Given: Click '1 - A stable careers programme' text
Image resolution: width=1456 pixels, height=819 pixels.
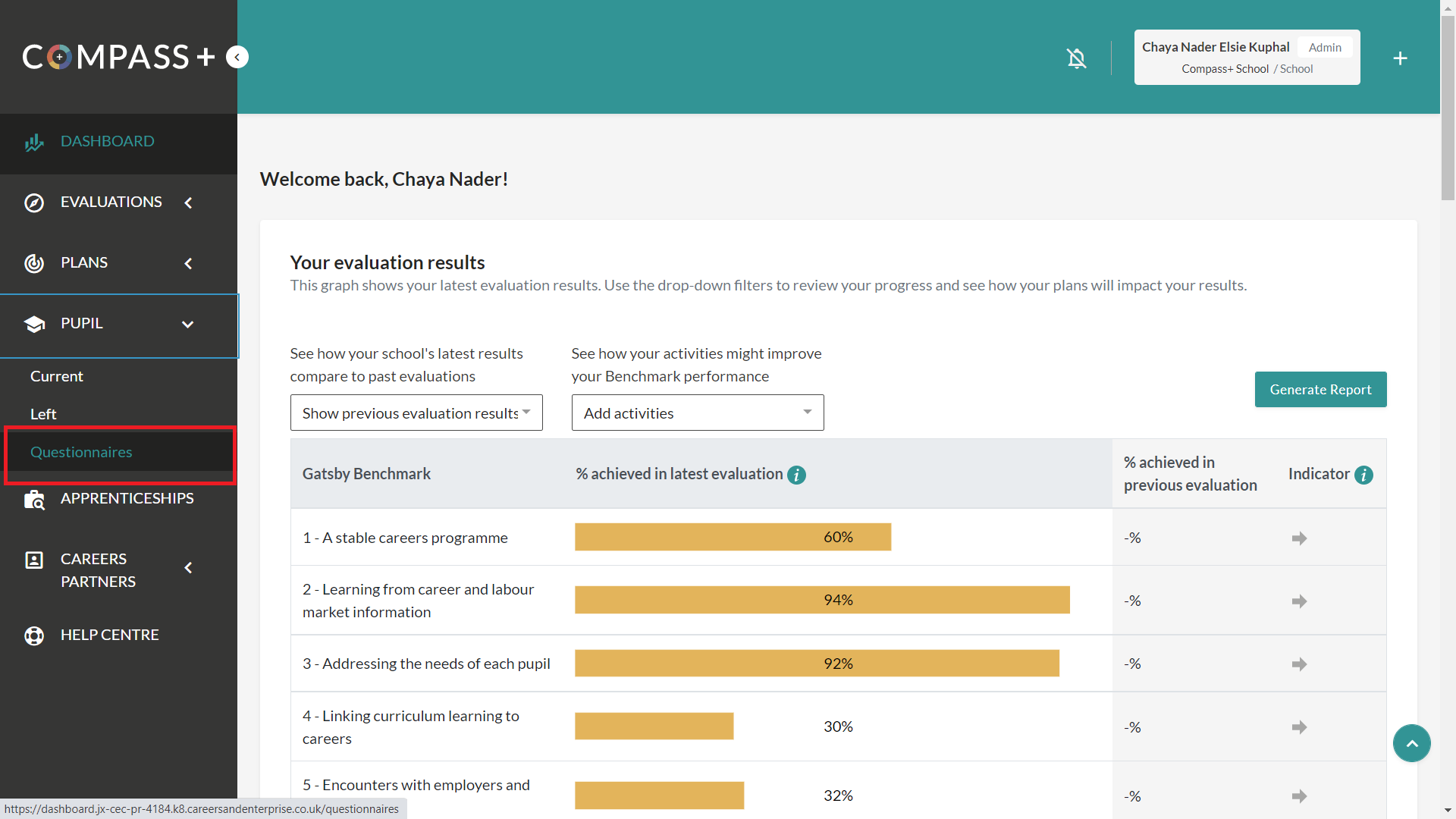Looking at the screenshot, I should tap(405, 538).
